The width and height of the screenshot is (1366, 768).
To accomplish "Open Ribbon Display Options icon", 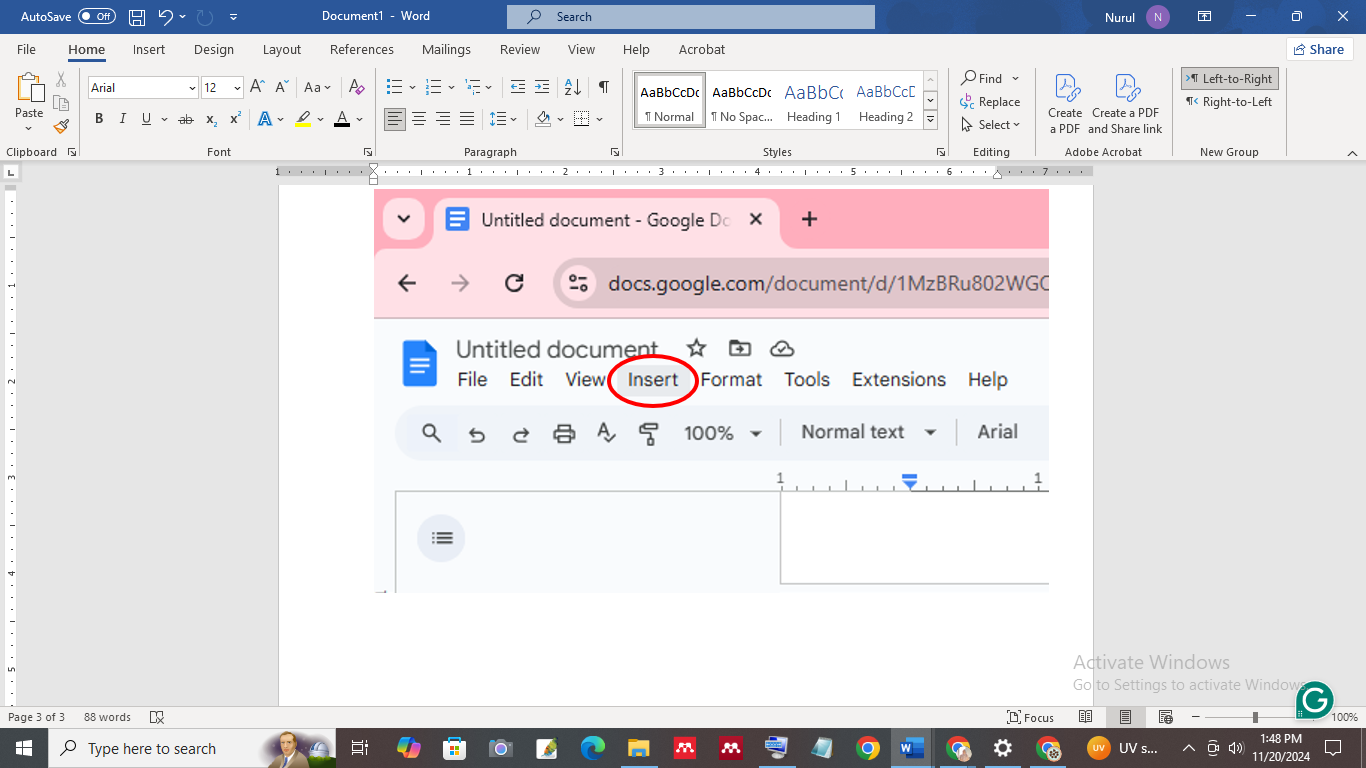I will [1204, 17].
